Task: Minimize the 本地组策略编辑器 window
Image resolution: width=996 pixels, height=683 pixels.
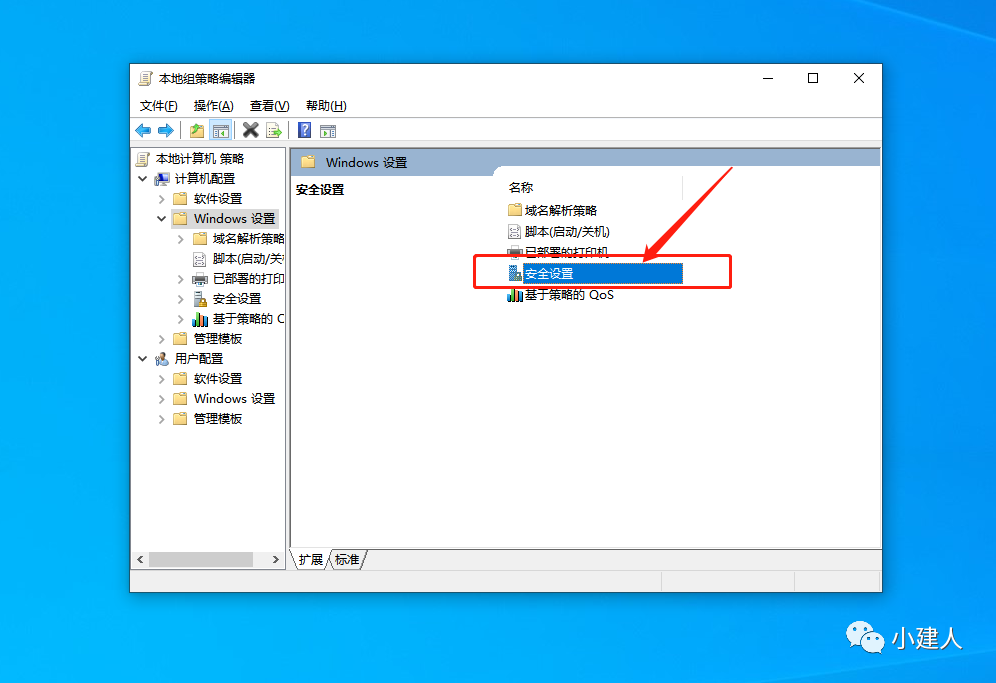Action: 768,78
